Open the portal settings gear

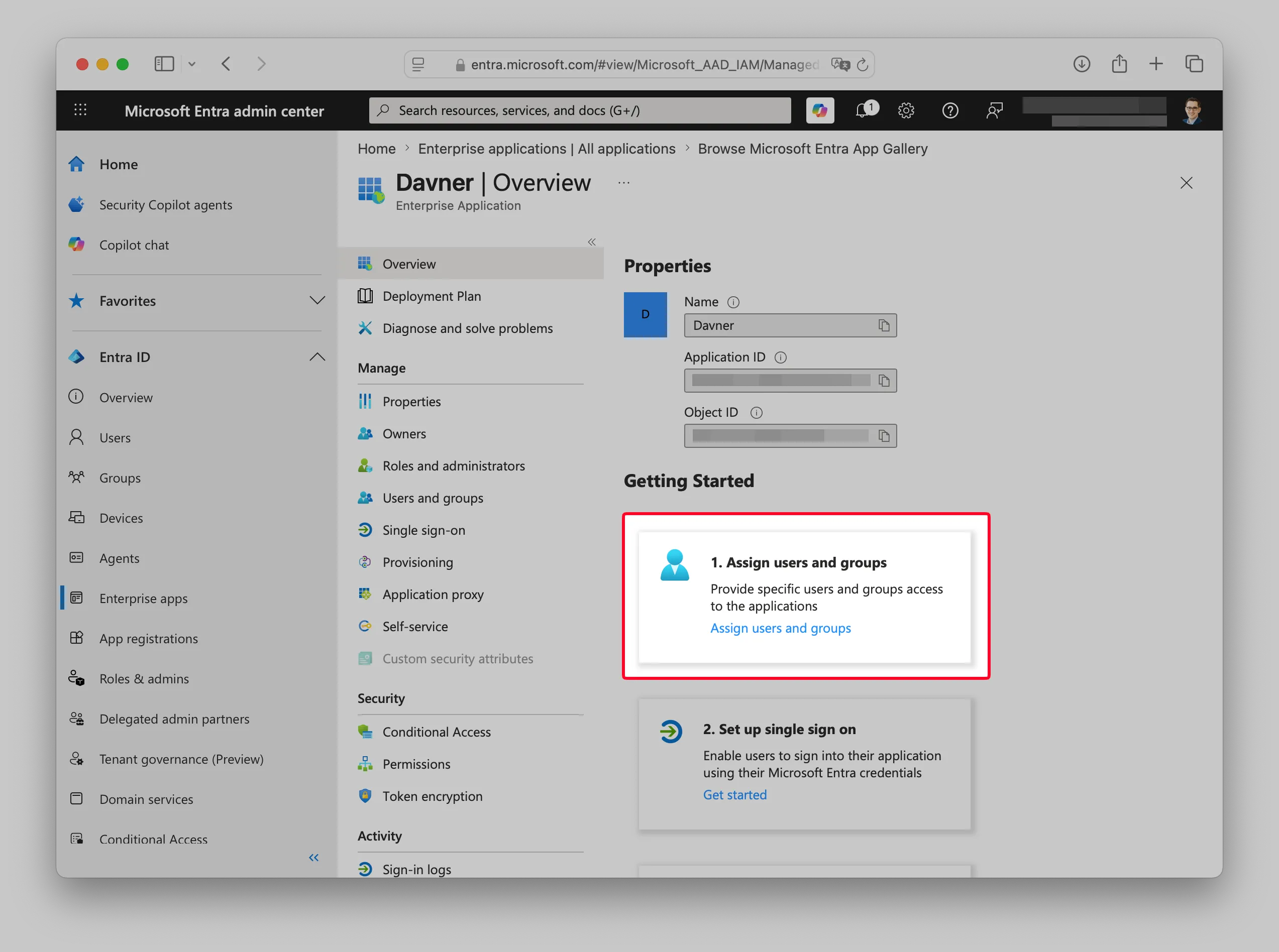pyautogui.click(x=906, y=110)
